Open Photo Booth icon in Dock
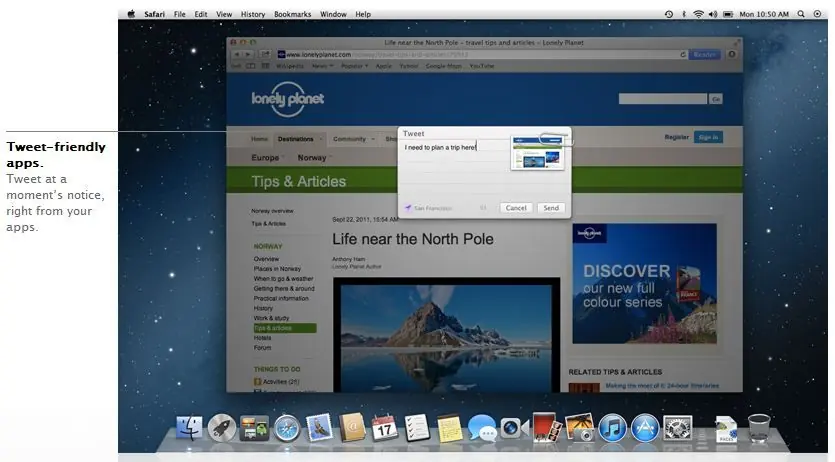The image size is (835, 462). tap(547, 428)
